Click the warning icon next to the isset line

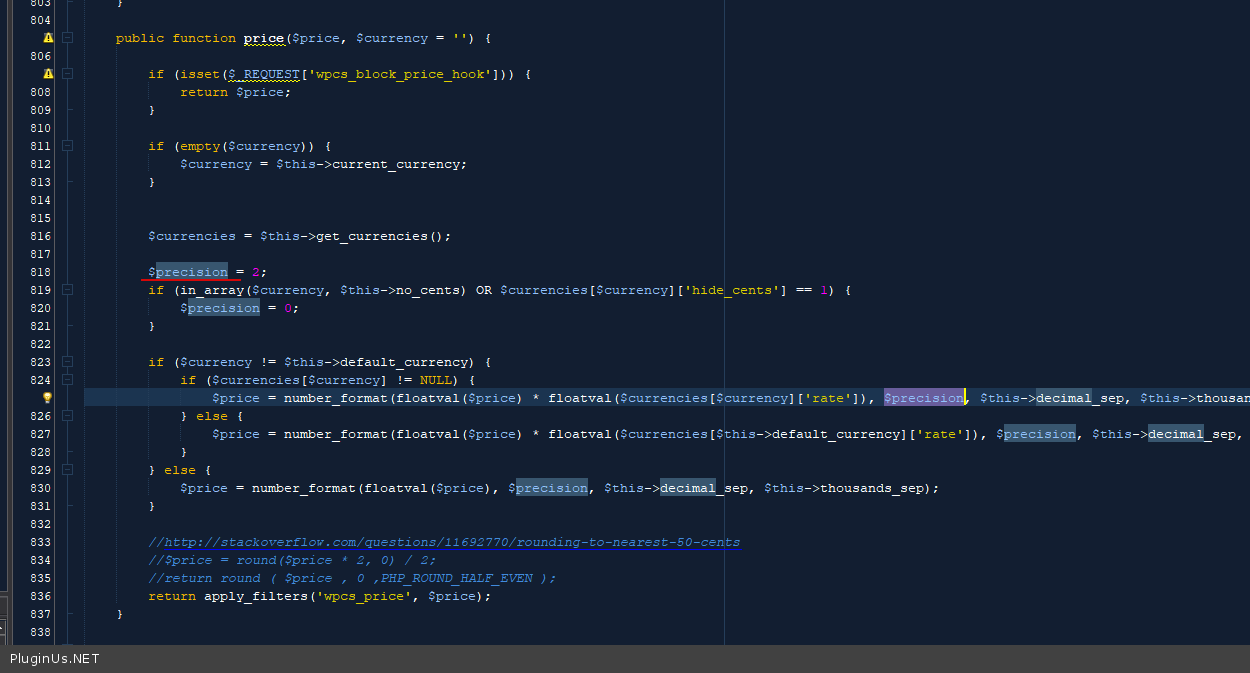[x=48, y=74]
